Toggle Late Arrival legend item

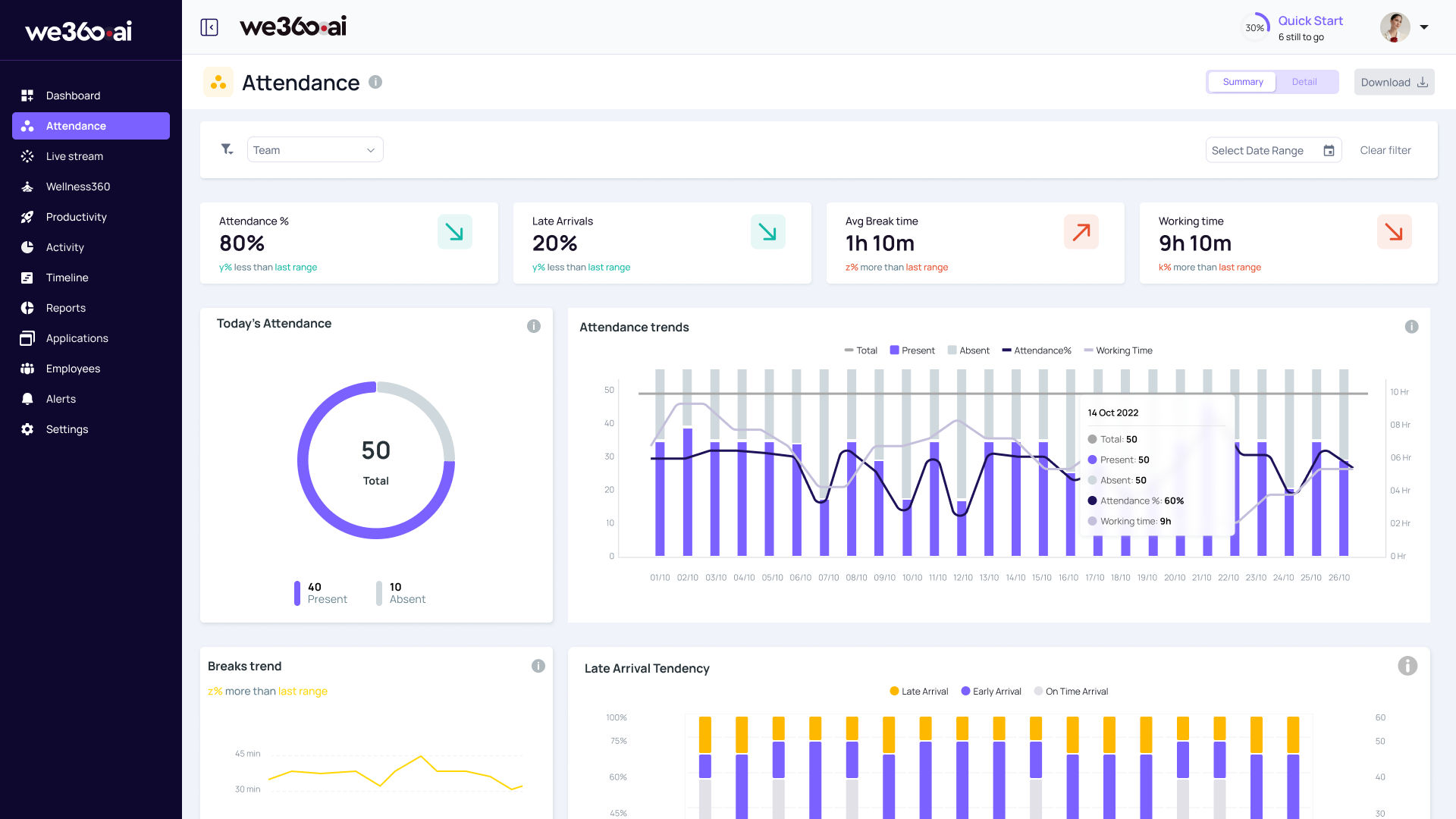click(918, 692)
